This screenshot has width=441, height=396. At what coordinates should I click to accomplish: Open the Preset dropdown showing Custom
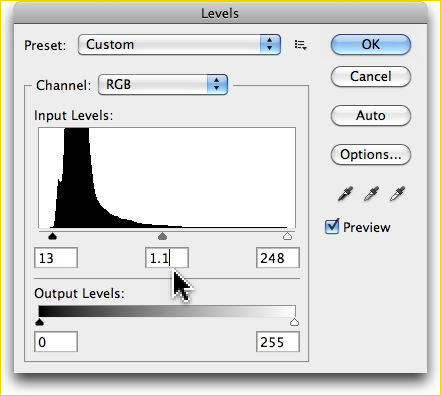tap(179, 45)
